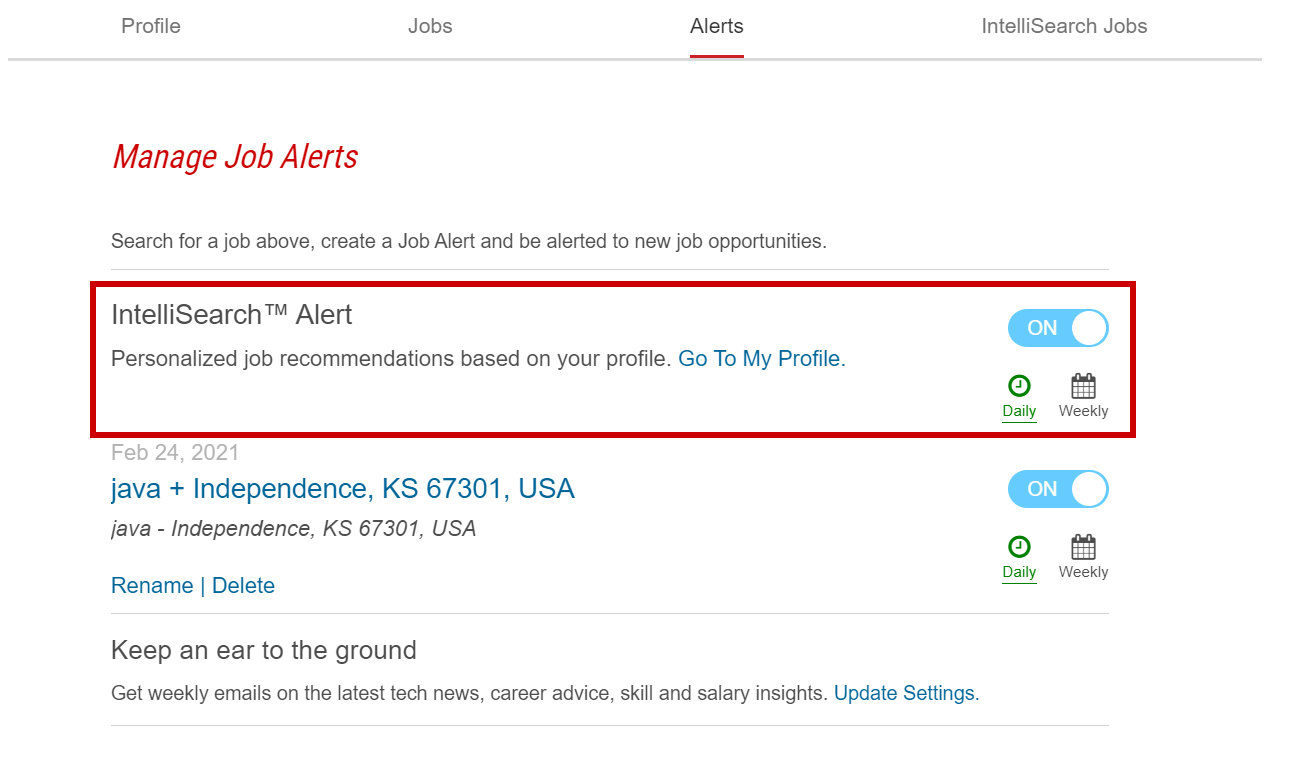The height and width of the screenshot is (773, 1299).
Task: Switch to the Jobs tab
Action: 430,26
